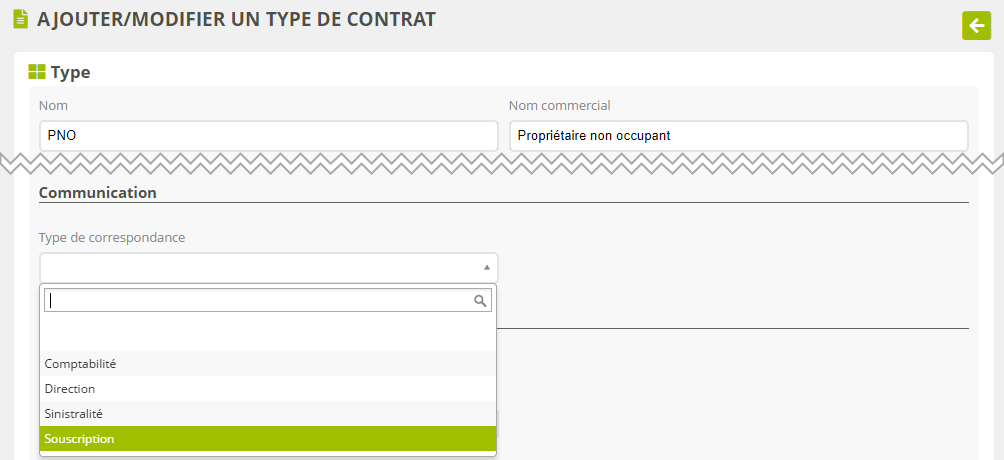Click the magnifier icon in the dropdown search

(x=480, y=300)
